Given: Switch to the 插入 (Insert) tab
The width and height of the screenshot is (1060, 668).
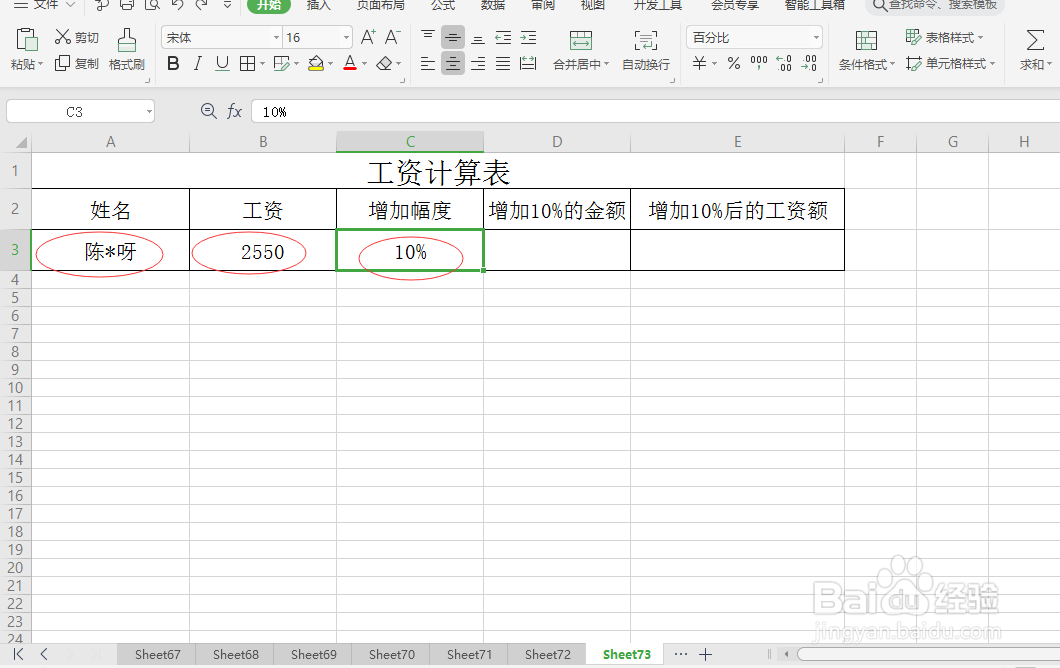Looking at the screenshot, I should point(318,5).
